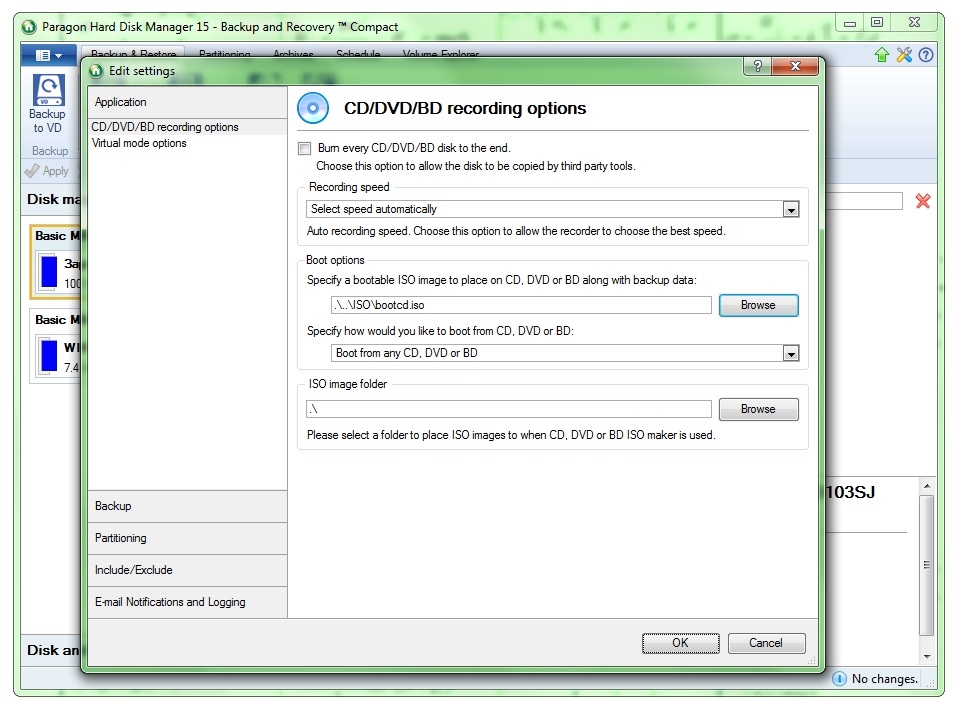Click the info icon beside No changes

coord(839,679)
